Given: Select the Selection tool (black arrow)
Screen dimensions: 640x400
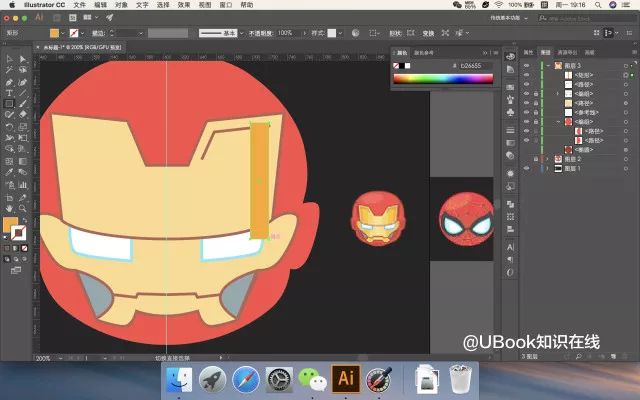Looking at the screenshot, I should pos(9,60).
